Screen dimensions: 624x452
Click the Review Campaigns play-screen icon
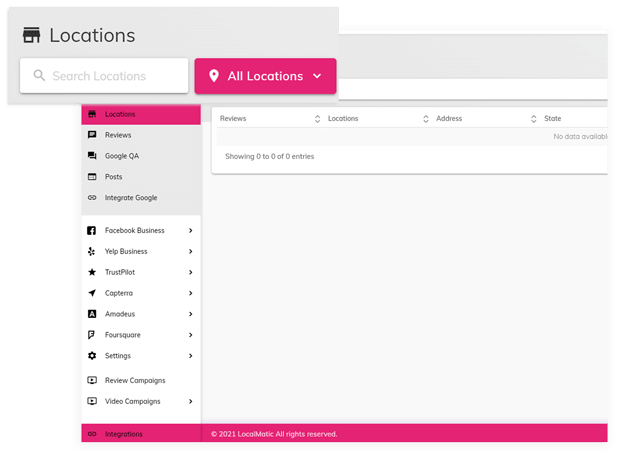pos(92,380)
